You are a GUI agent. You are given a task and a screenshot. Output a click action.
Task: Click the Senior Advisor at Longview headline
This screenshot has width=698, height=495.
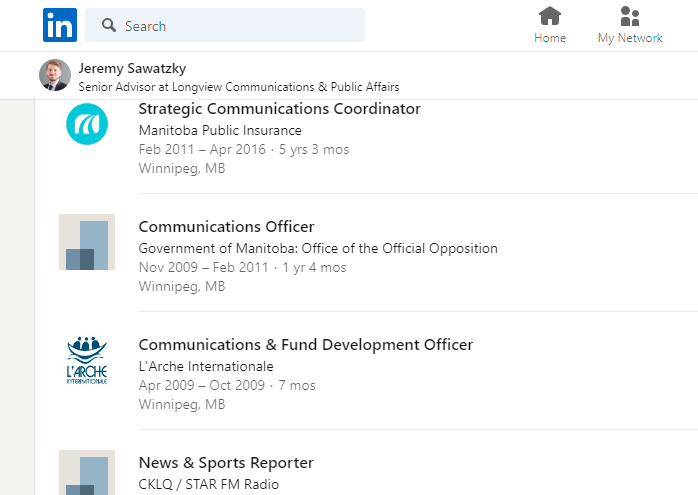tap(239, 87)
